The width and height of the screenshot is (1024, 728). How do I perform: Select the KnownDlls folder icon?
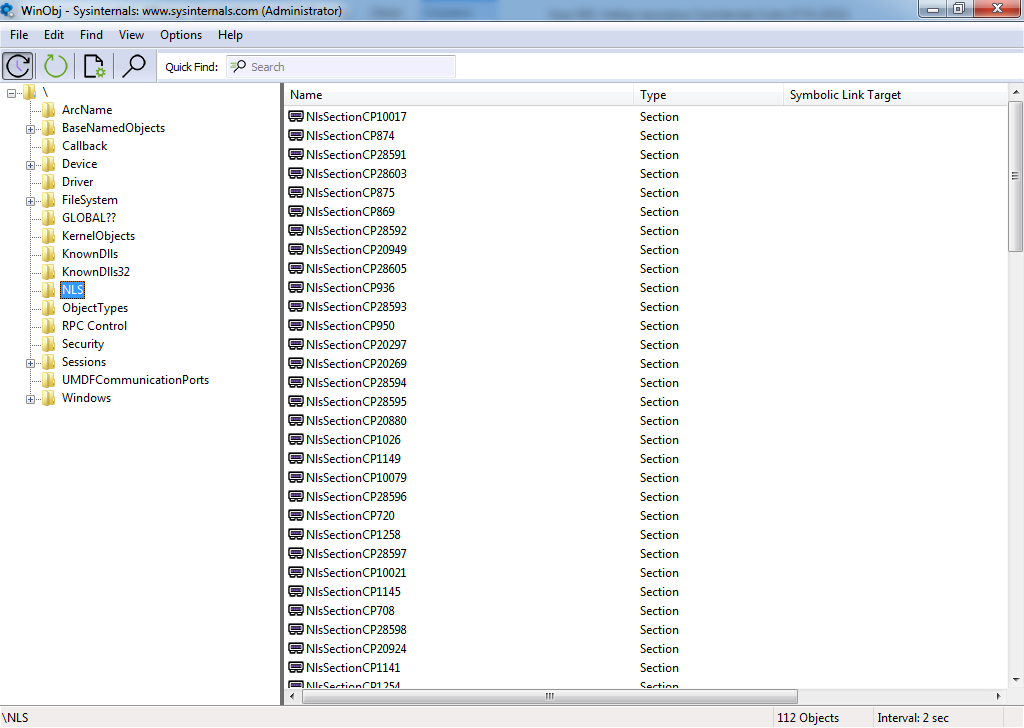pos(49,254)
